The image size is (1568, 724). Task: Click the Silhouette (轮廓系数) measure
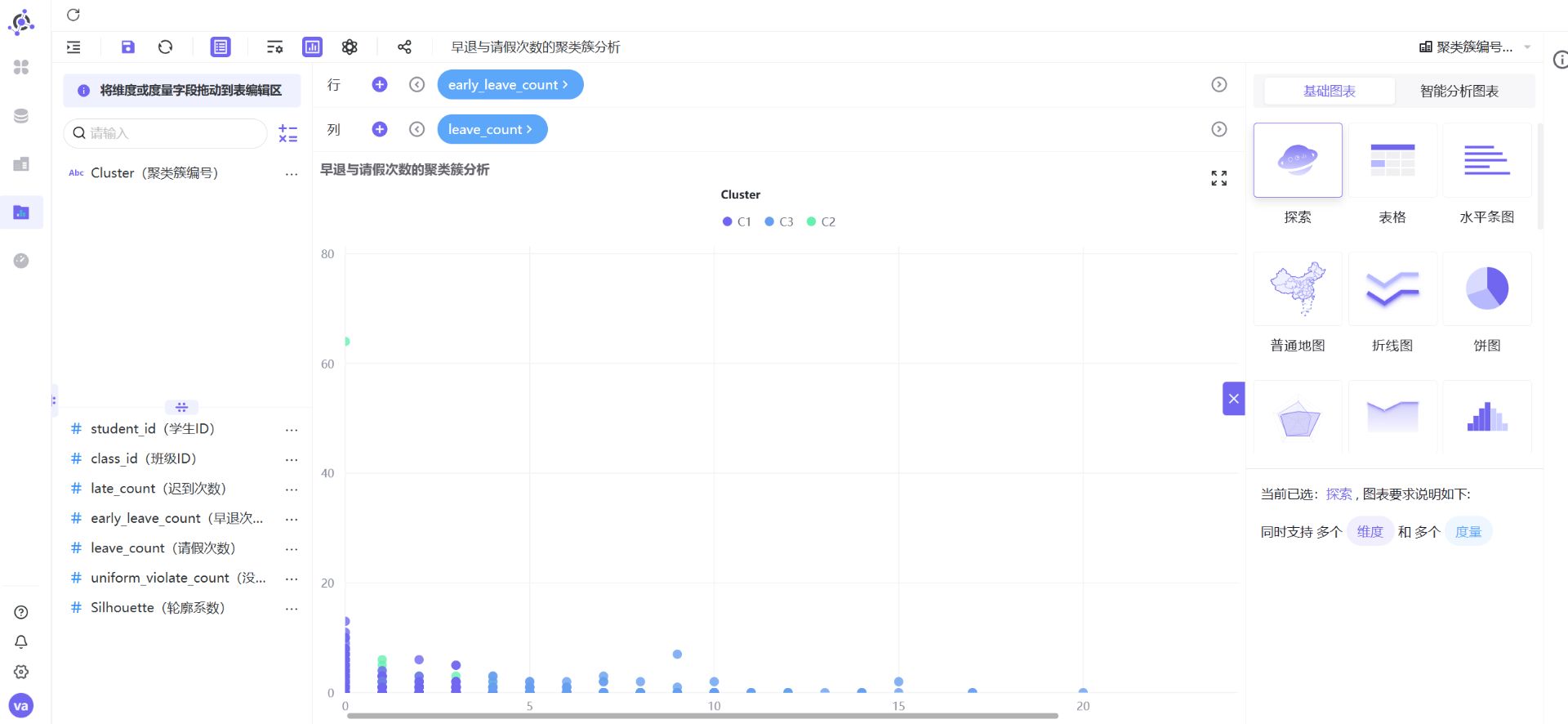point(158,608)
